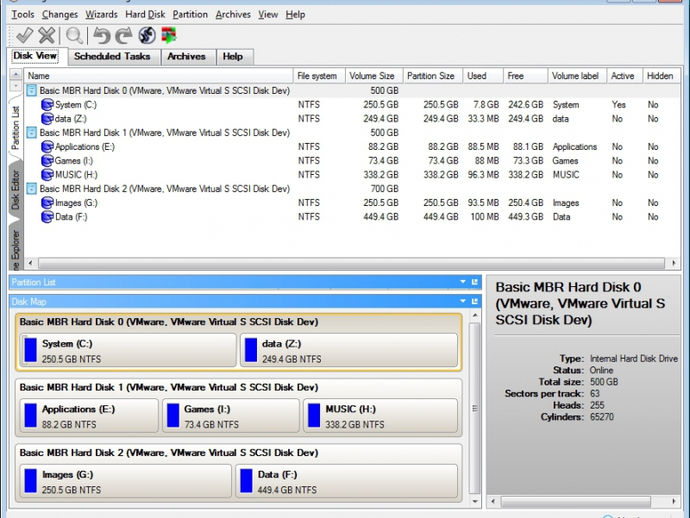Click the Apply changes checkmark icon
Image resolution: width=690 pixels, height=518 pixels.
(x=24, y=36)
